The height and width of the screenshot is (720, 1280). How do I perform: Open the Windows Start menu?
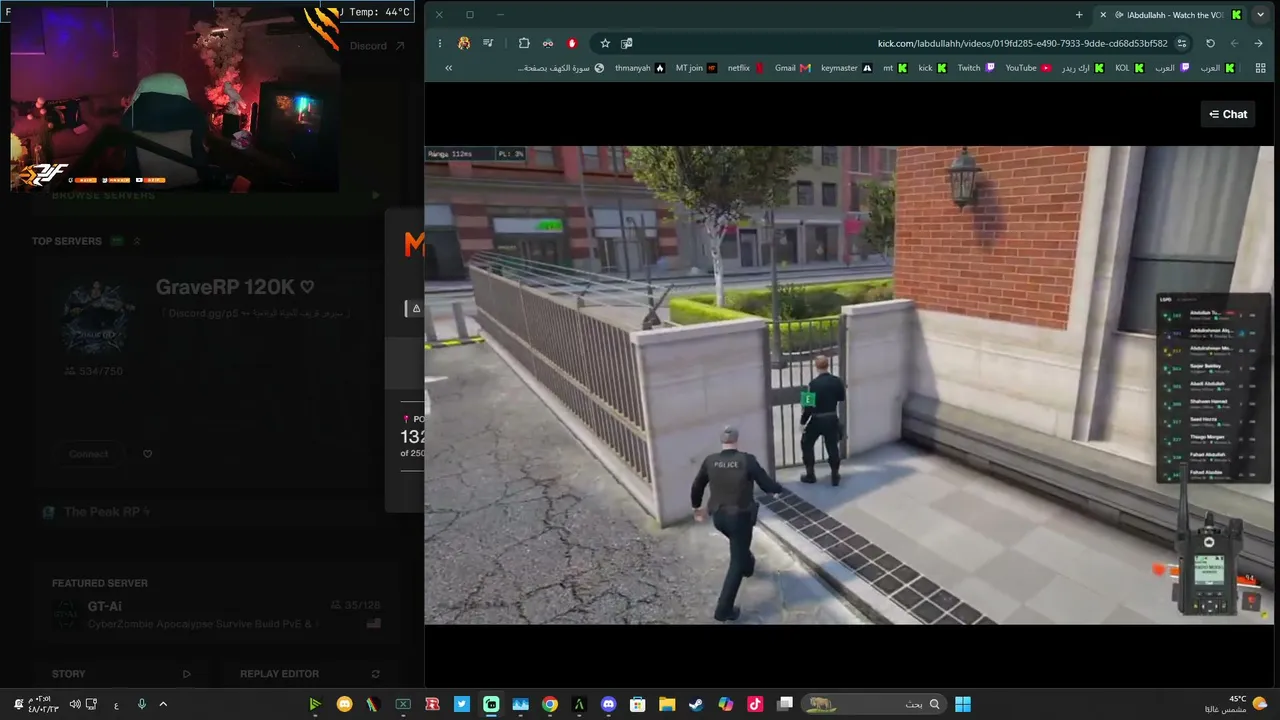point(963,704)
